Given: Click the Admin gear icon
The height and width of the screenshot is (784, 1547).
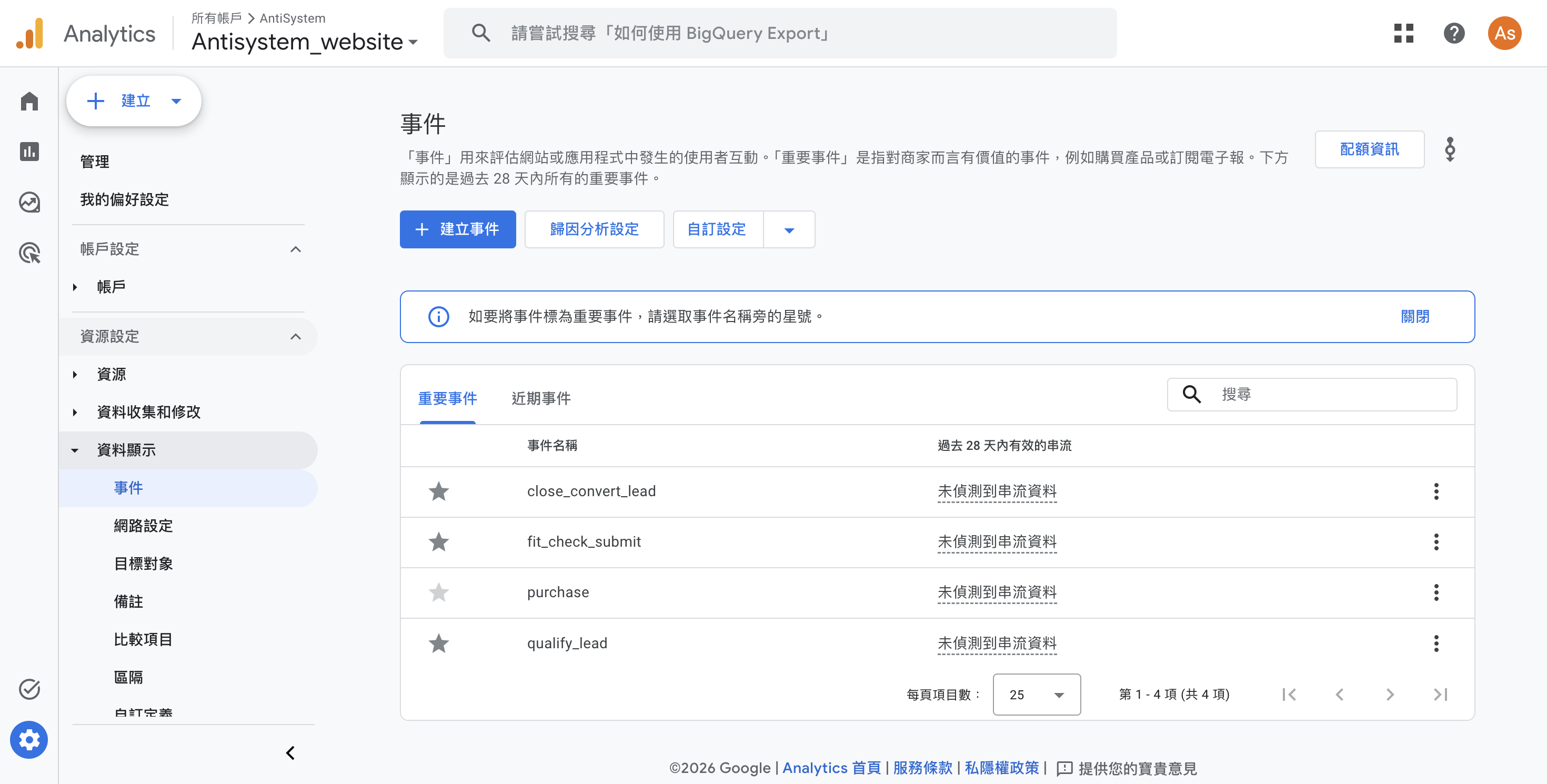Looking at the screenshot, I should (29, 740).
